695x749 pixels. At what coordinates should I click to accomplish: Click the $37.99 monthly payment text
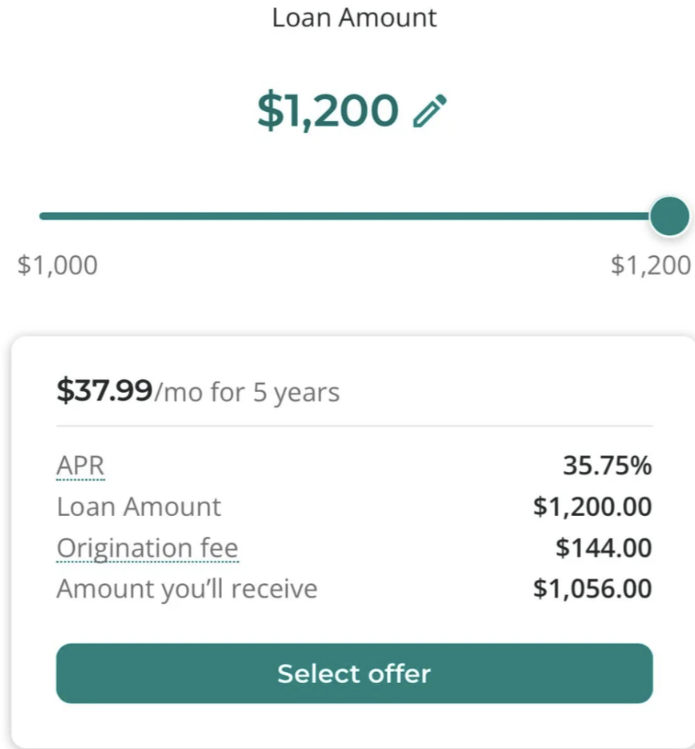[x=104, y=392]
